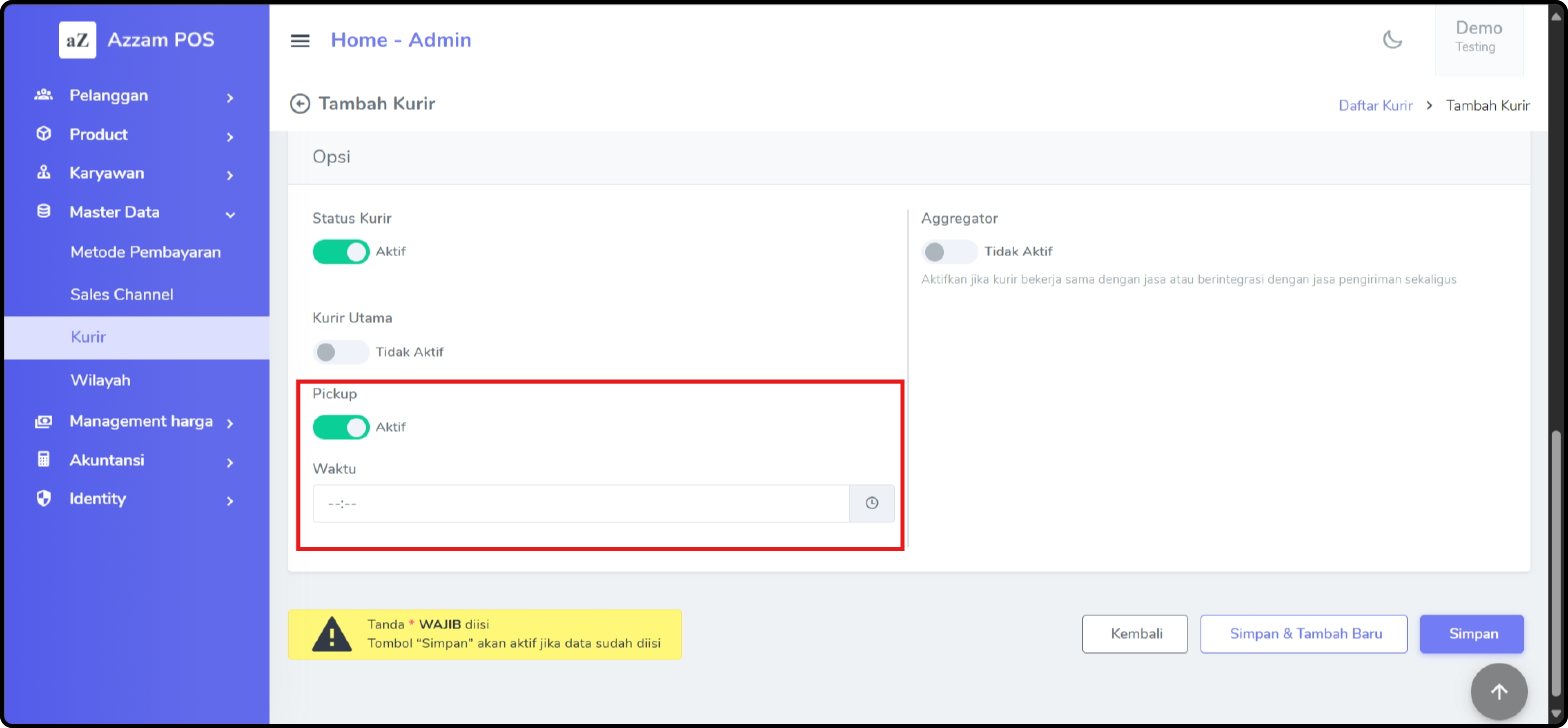Click the Pelanggan people icon
The width and height of the screenshot is (1568, 728).
click(x=43, y=95)
